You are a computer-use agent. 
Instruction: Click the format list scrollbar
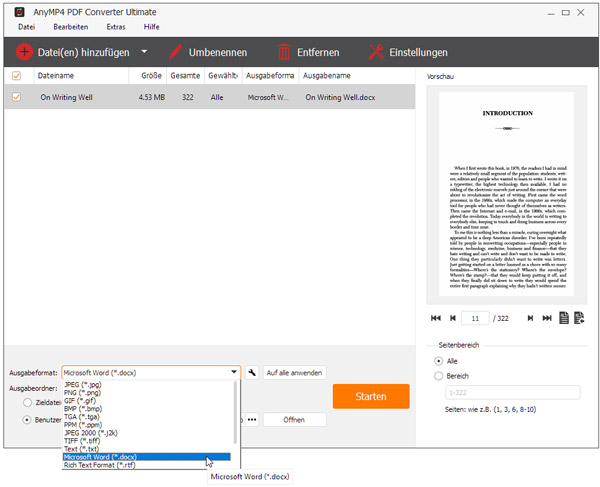235,412
